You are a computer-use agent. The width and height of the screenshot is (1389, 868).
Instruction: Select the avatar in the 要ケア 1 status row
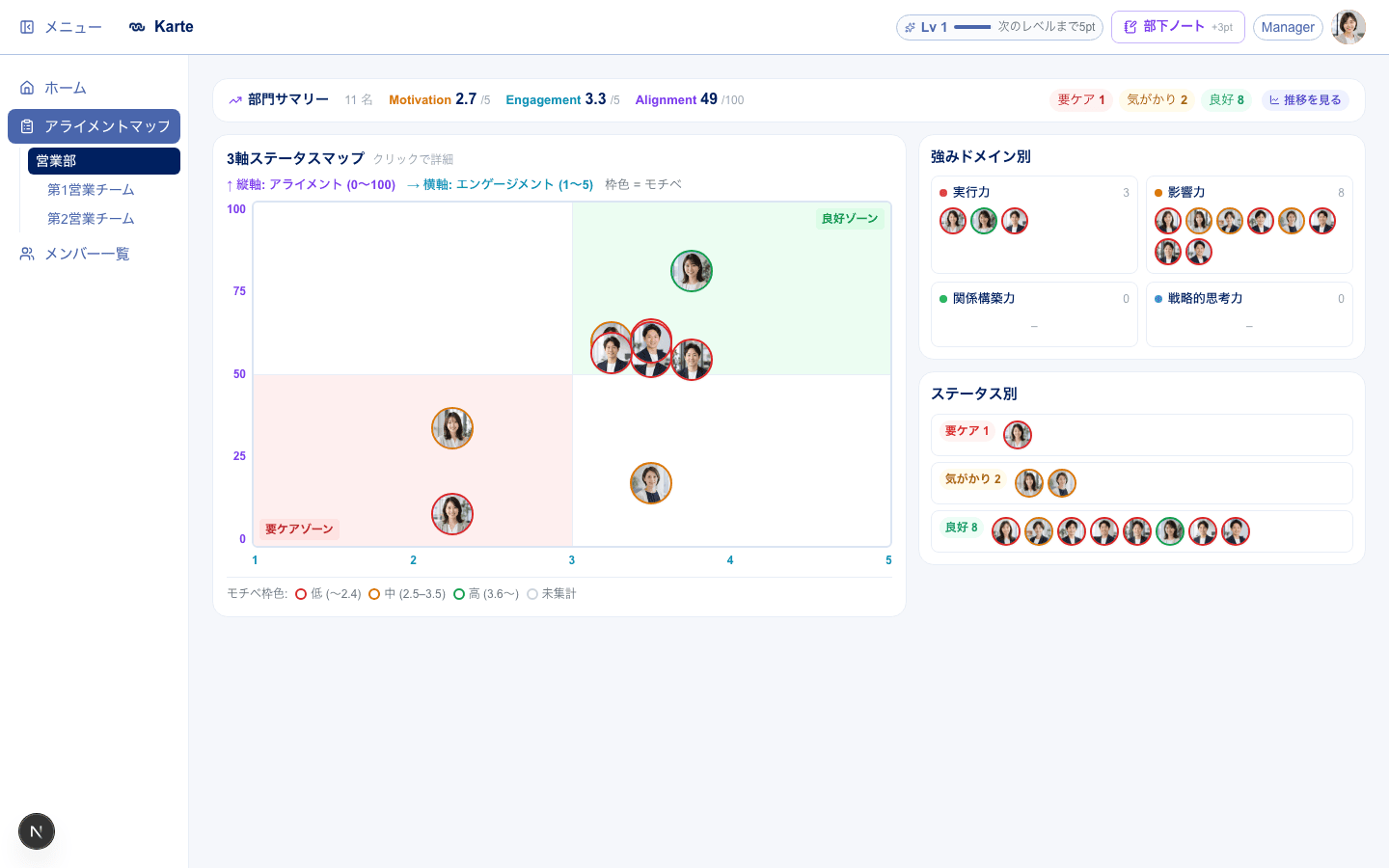click(x=1018, y=435)
